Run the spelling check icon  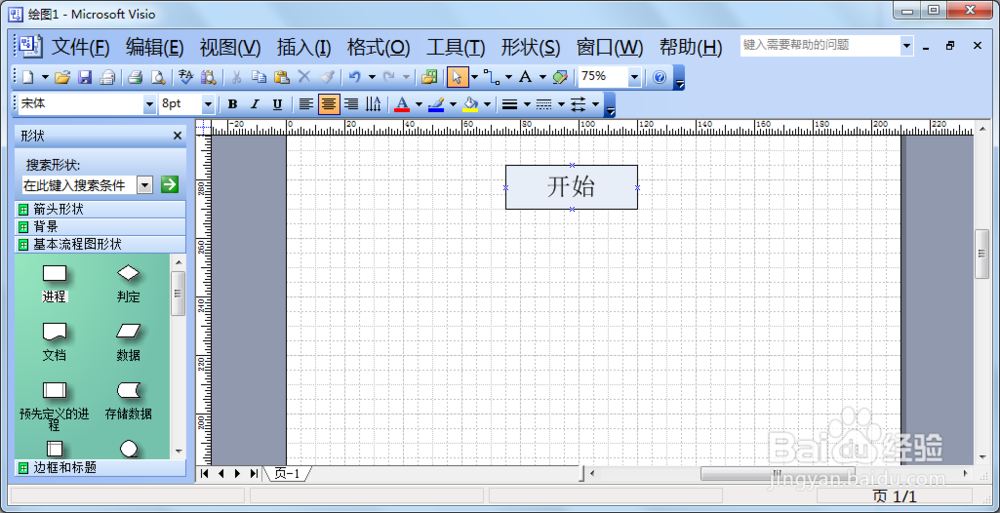[186, 78]
